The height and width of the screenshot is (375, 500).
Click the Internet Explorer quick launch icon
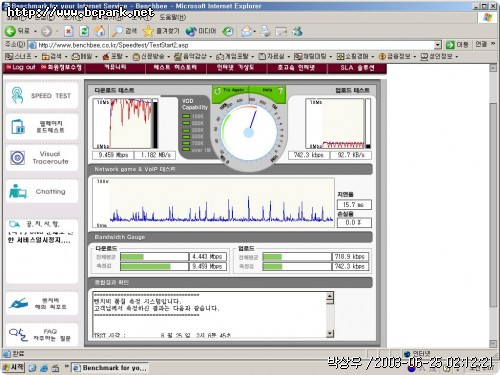(44, 368)
